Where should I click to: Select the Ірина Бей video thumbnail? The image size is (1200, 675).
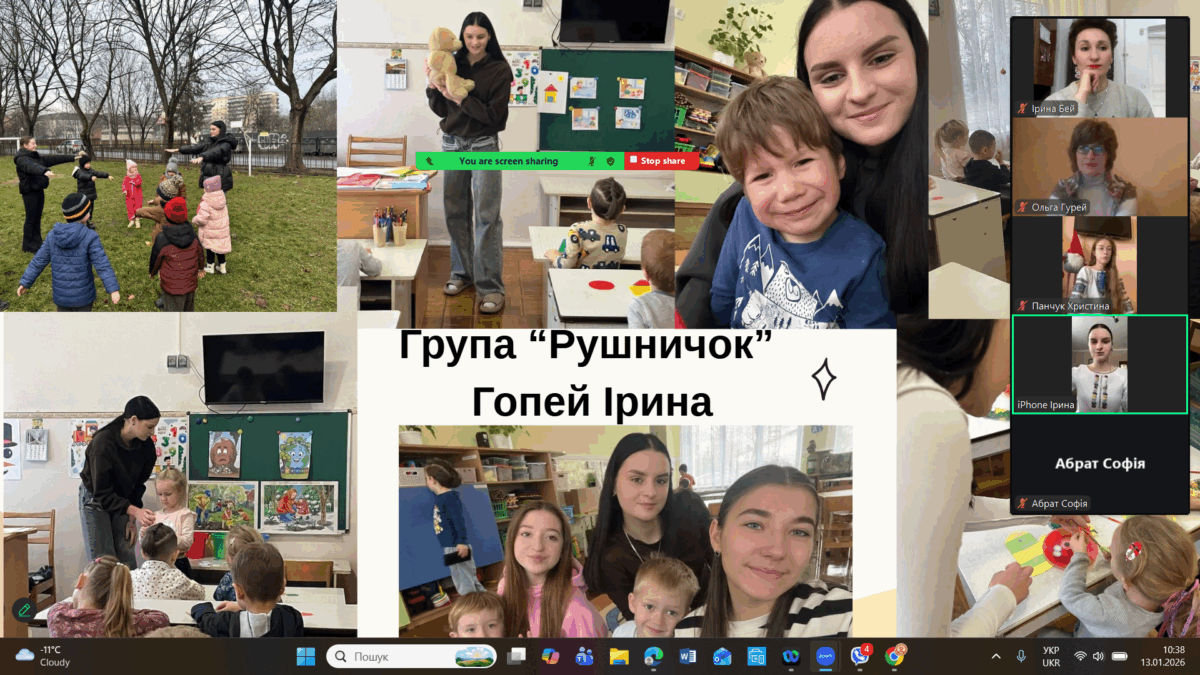tap(1099, 67)
